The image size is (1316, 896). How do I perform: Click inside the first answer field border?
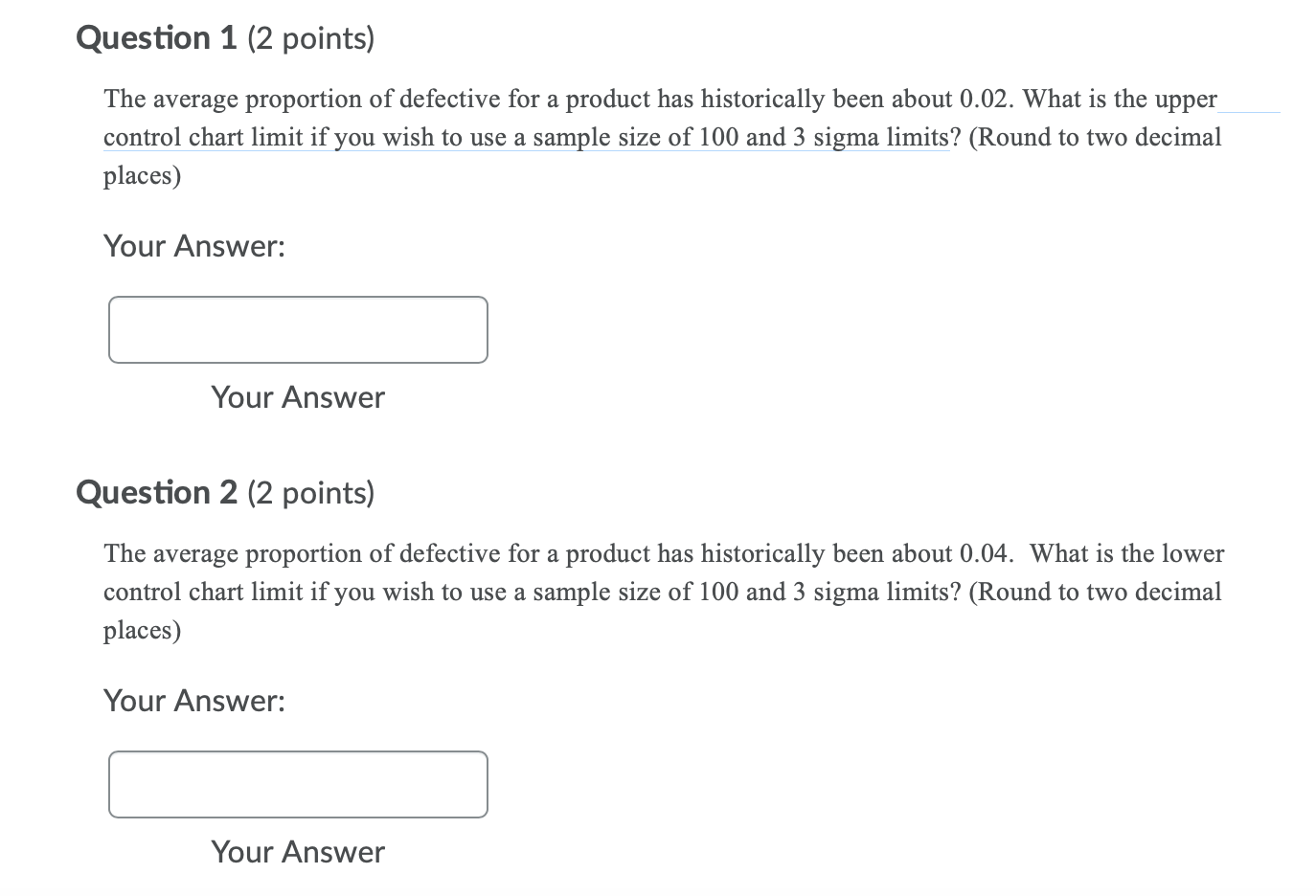coord(297,329)
